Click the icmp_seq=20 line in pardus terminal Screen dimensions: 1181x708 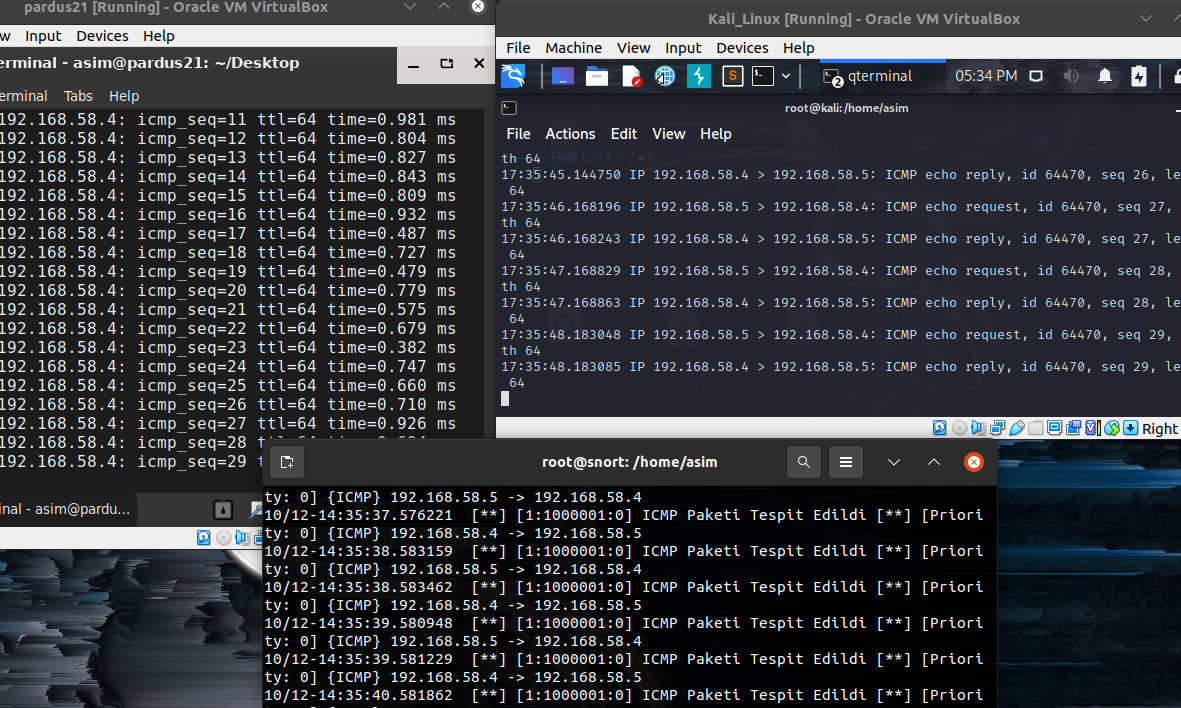[228, 291]
